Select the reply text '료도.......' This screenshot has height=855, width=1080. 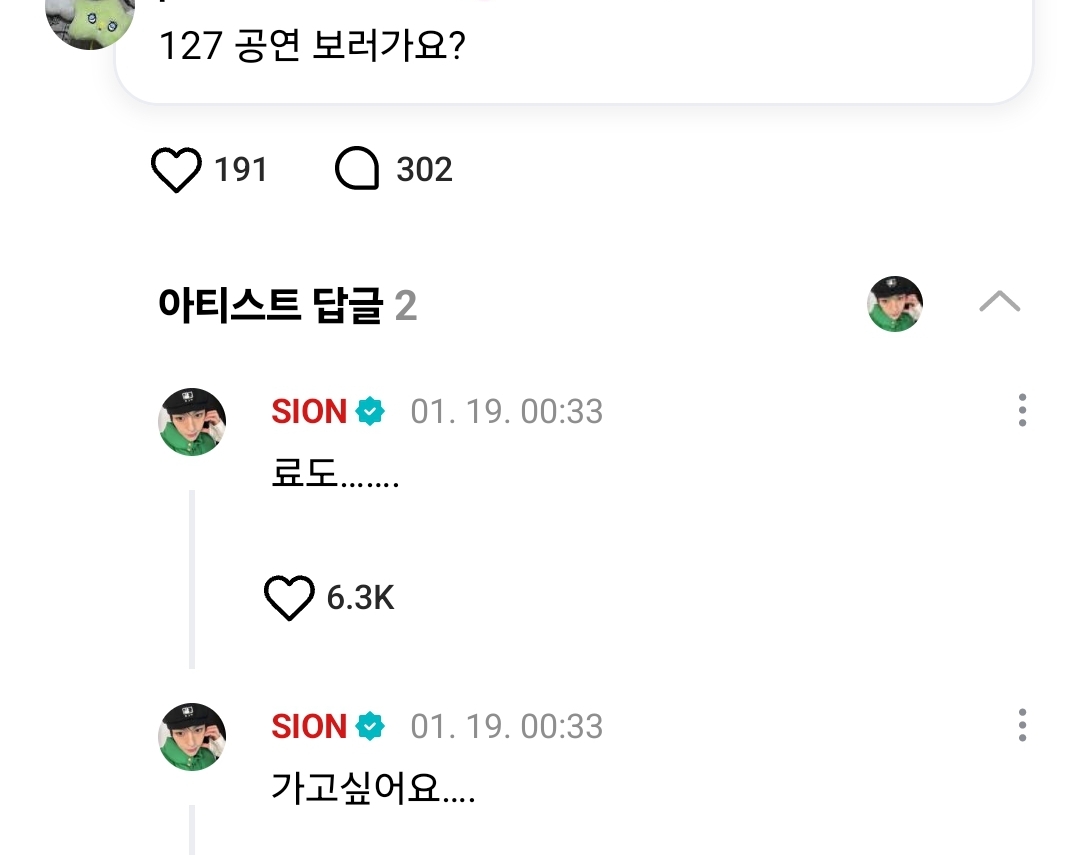335,473
